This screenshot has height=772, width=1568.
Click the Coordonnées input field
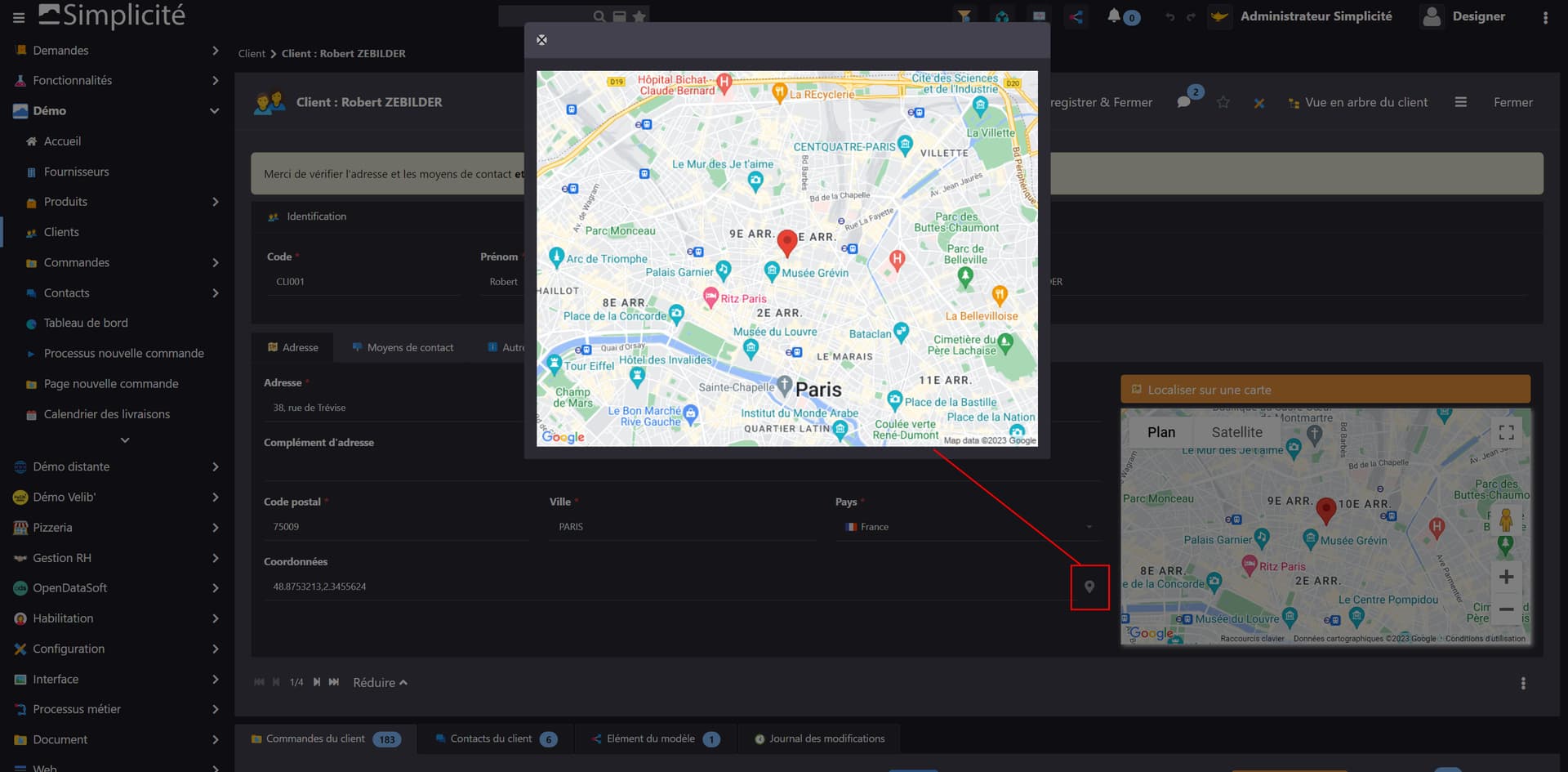coord(666,587)
